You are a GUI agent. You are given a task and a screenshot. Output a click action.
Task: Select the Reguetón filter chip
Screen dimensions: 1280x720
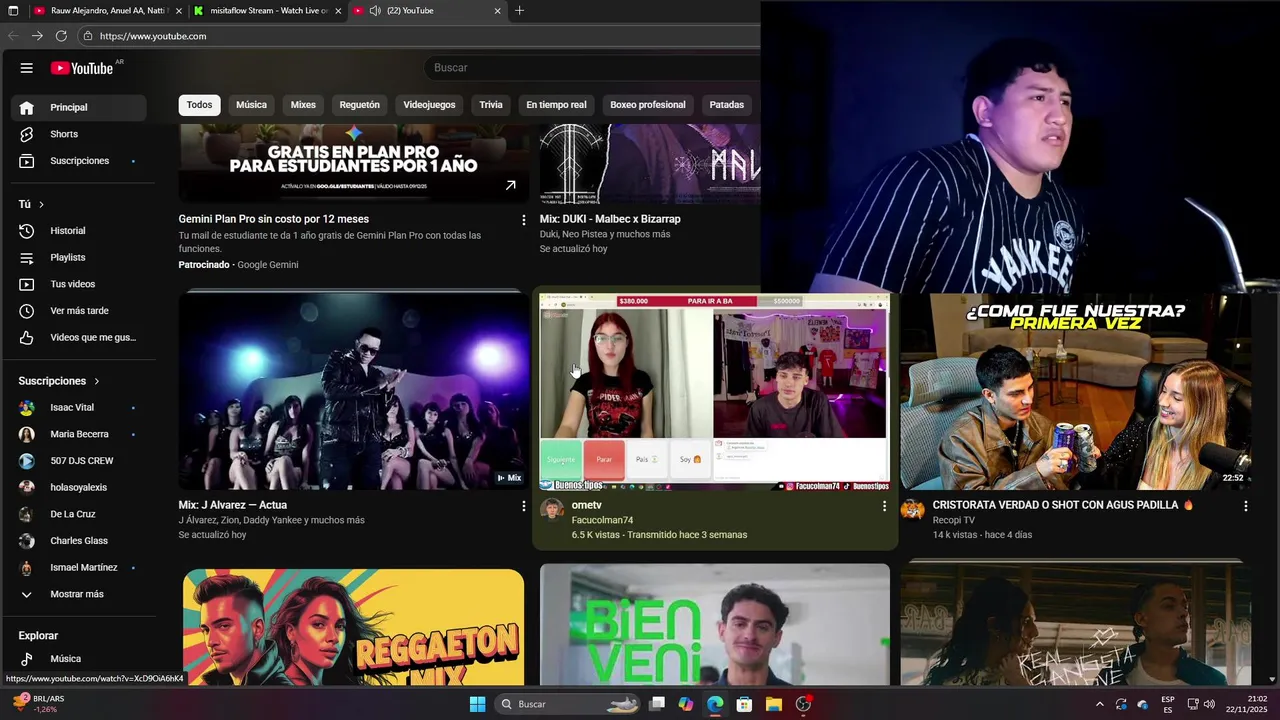click(359, 105)
